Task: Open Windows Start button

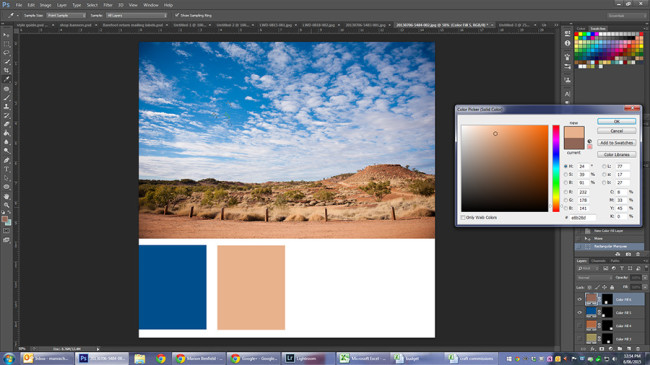Action: (9, 358)
